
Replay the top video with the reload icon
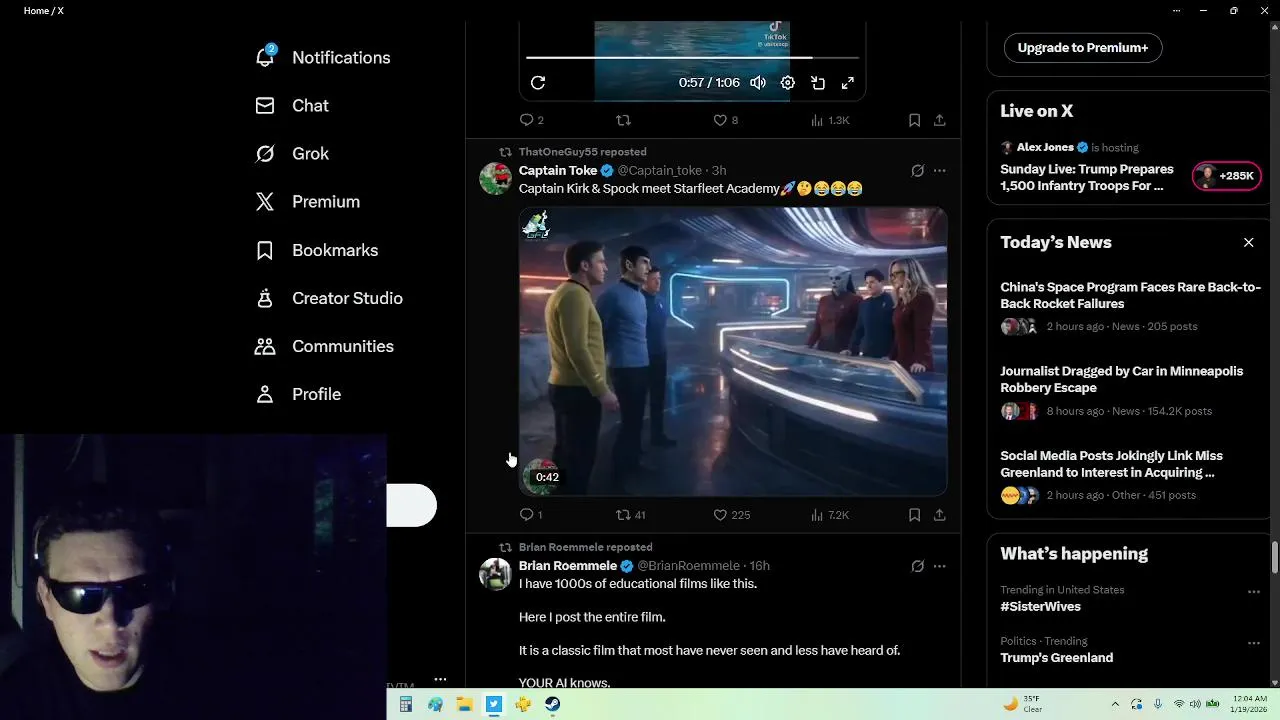538,83
